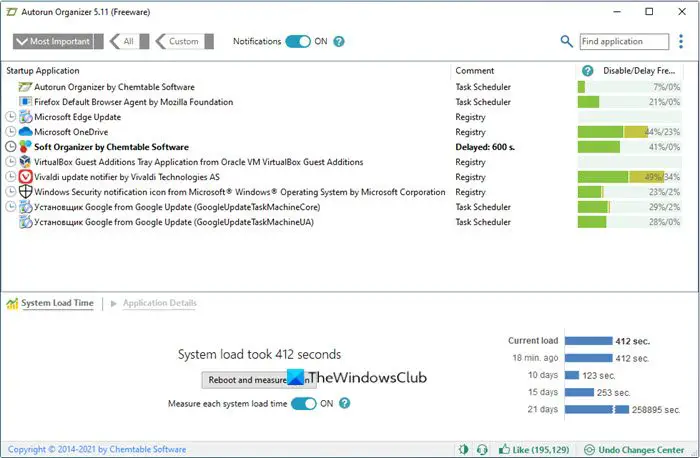
Task: Click the Microsoft OneDrive cloud icon
Action: [x=26, y=132]
